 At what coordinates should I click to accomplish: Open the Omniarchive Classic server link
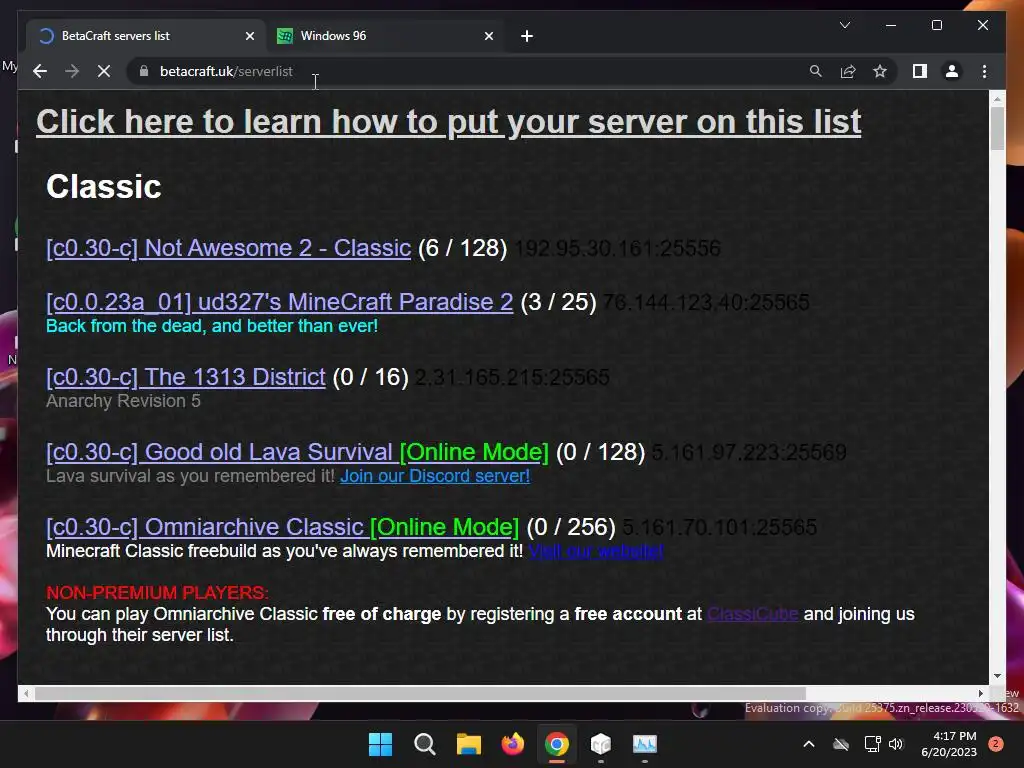pyautogui.click(x=282, y=528)
